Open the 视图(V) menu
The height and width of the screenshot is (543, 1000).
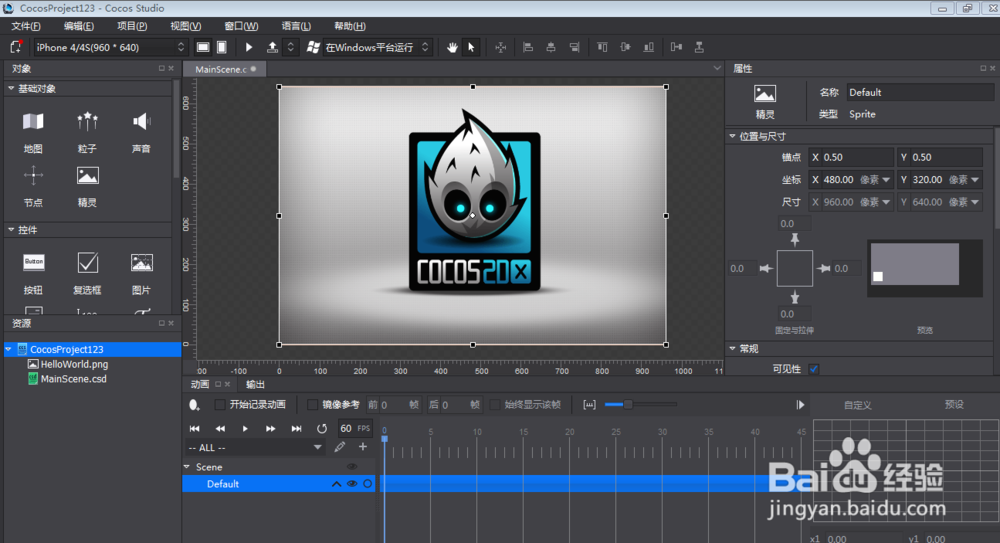[x=186, y=26]
